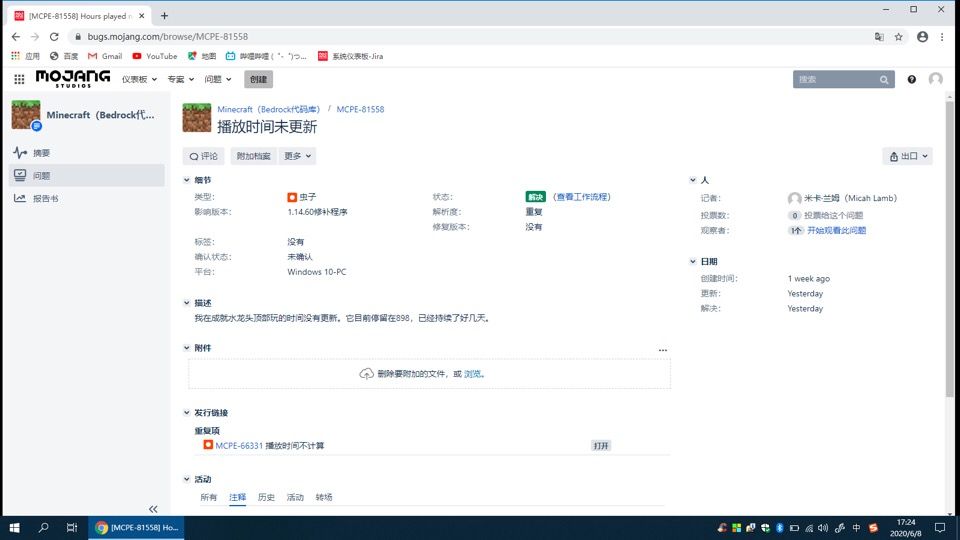Click the page vertical scrollbar
The image size is (960, 540).
[x=950, y=248]
